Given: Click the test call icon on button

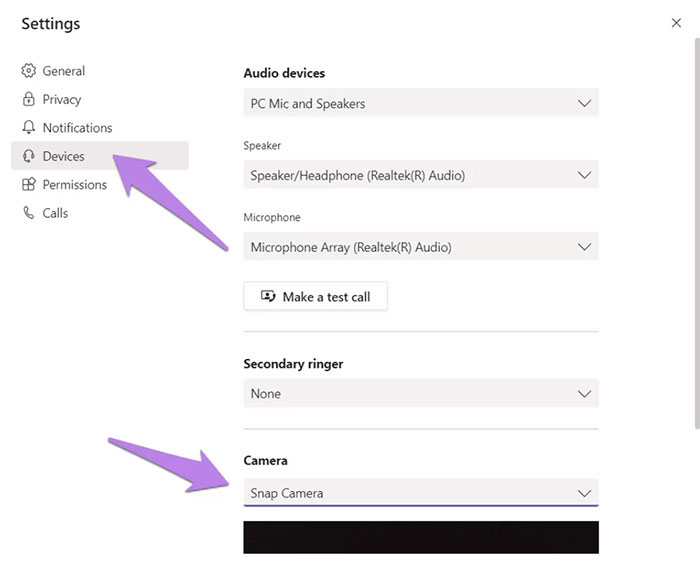Looking at the screenshot, I should click(268, 296).
